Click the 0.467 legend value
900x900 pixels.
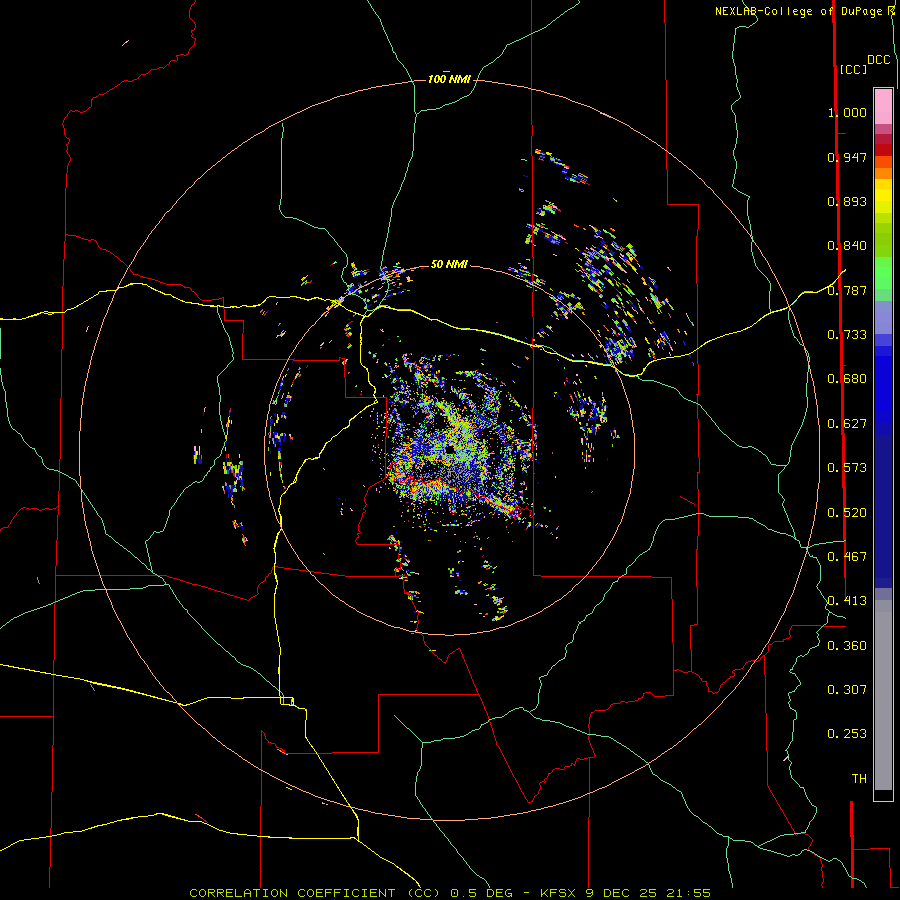847,557
